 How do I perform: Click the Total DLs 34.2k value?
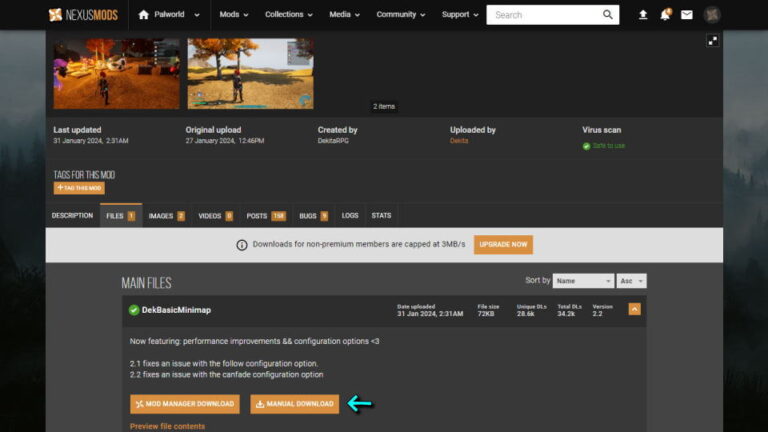tap(566, 314)
